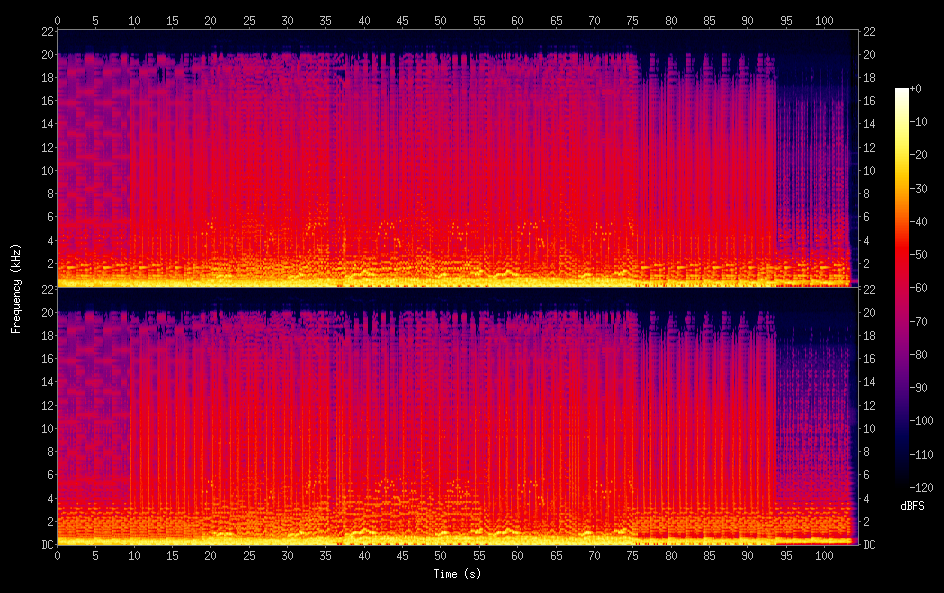Click the Frequency (kHz) axis label
The image size is (944, 593).
(x=16, y=287)
